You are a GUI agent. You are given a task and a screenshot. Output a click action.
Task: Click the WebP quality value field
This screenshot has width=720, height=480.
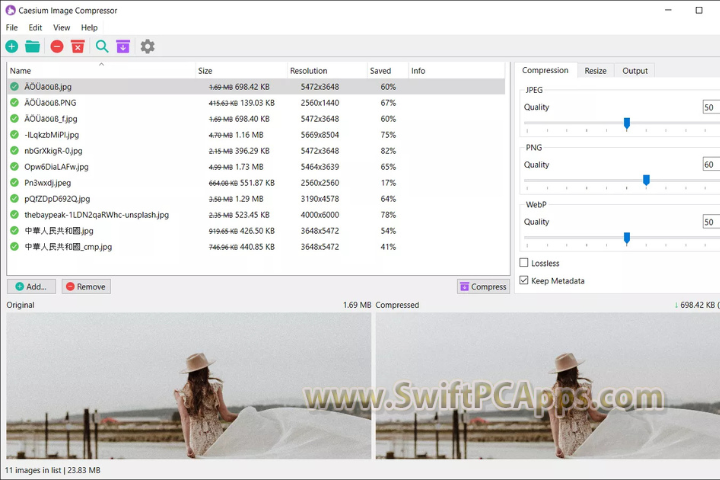(711, 222)
